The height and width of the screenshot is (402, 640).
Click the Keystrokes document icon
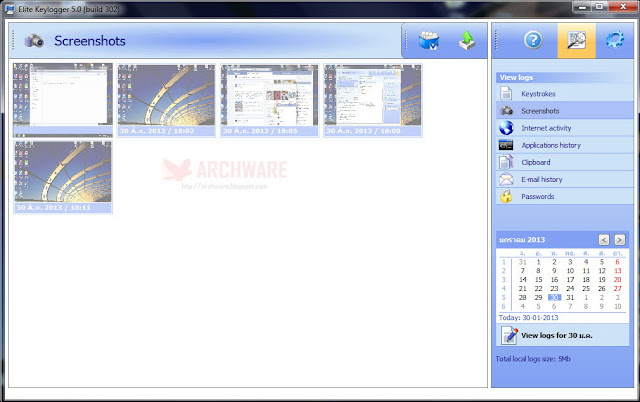click(x=506, y=93)
